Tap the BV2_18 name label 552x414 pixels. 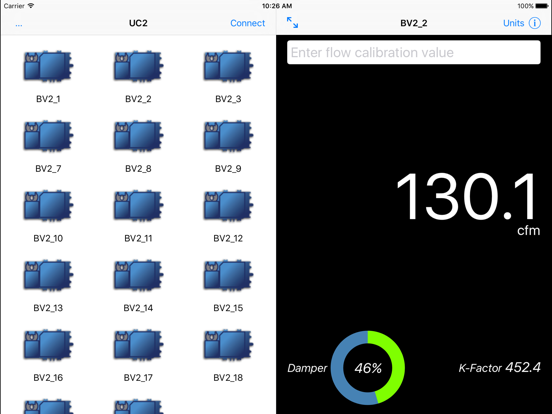click(x=228, y=378)
